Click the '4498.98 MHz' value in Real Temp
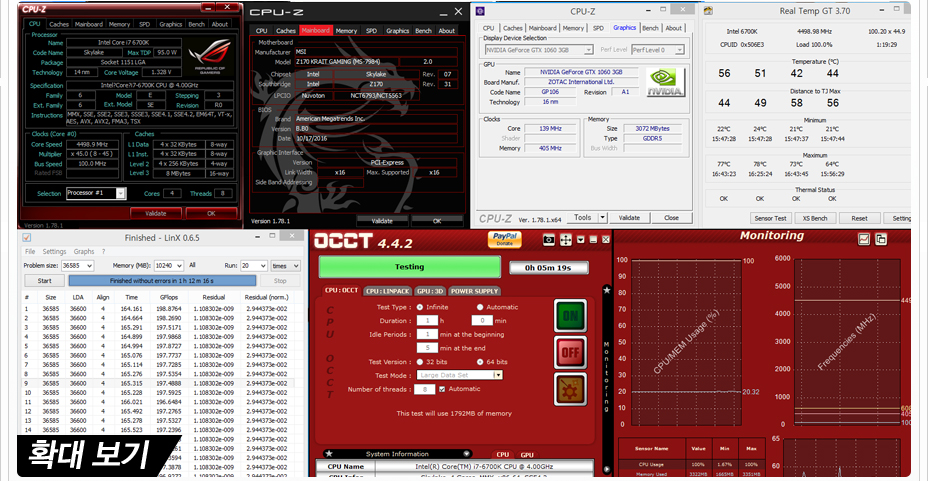The image size is (928, 481). (x=814, y=31)
